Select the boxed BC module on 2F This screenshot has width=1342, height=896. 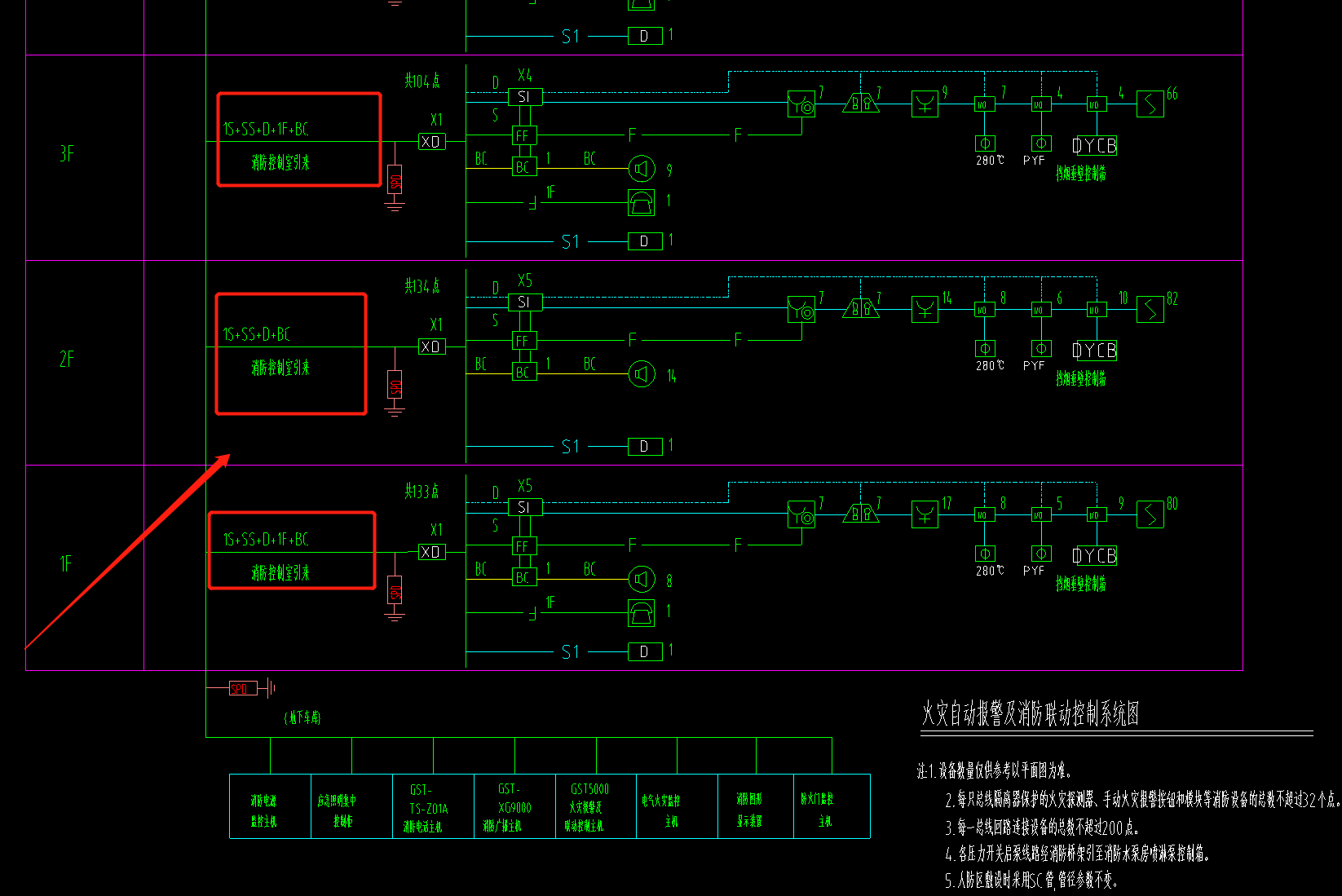[523, 372]
